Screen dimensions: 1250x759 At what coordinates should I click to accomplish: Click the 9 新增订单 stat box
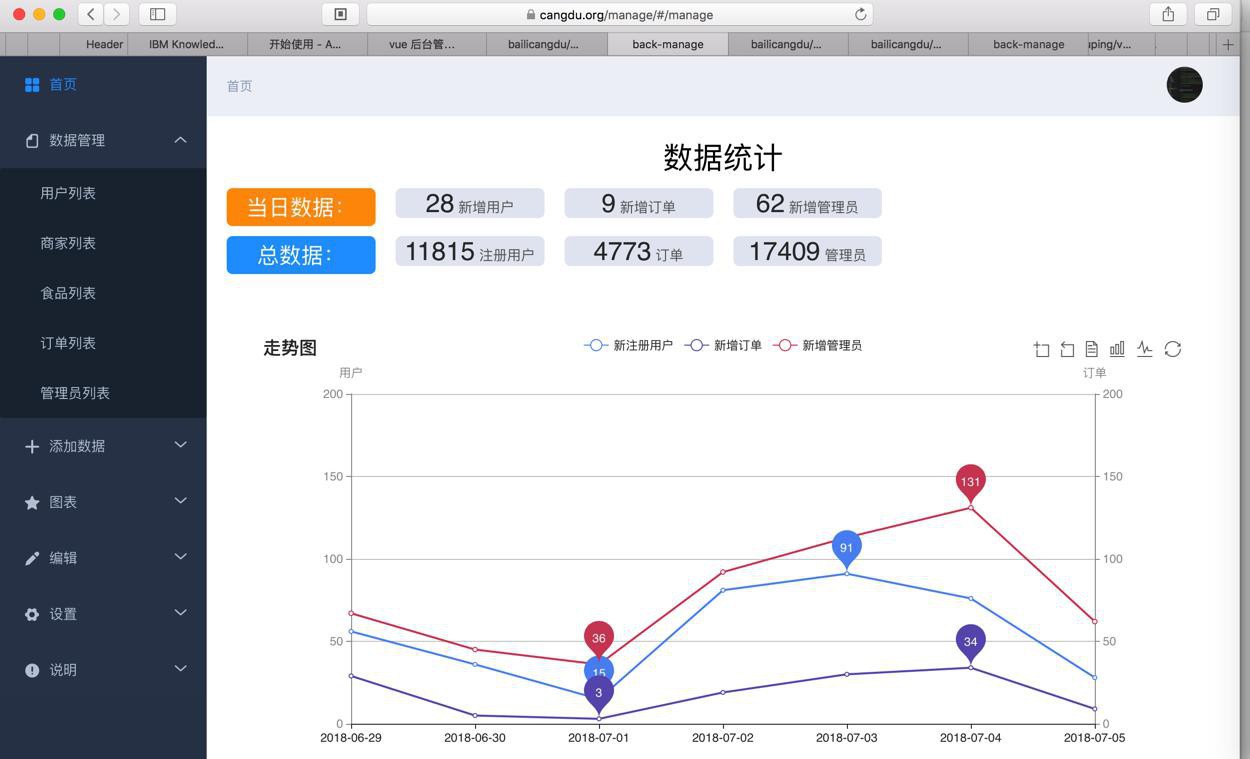(639, 203)
